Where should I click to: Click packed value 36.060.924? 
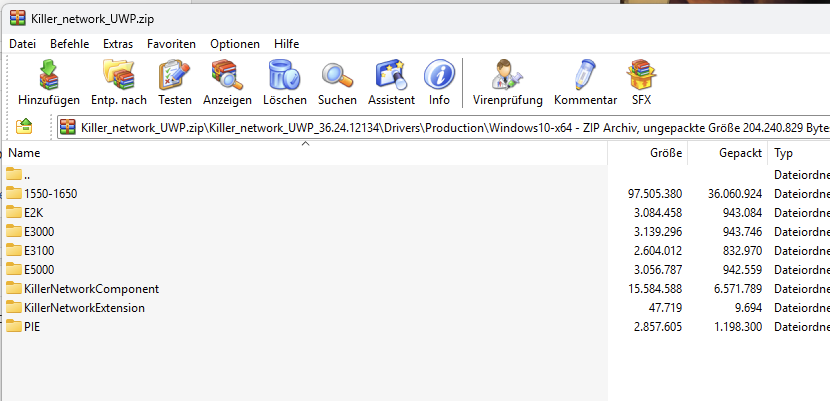pyautogui.click(x=735, y=194)
